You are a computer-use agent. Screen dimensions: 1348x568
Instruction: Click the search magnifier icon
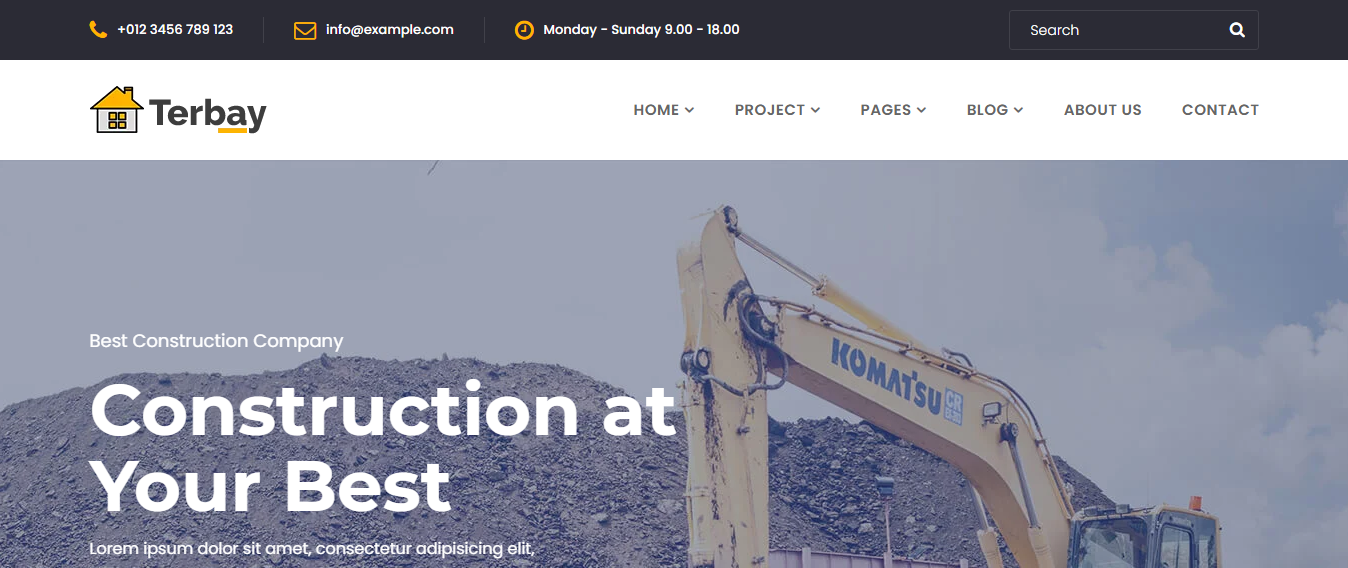[1237, 30]
